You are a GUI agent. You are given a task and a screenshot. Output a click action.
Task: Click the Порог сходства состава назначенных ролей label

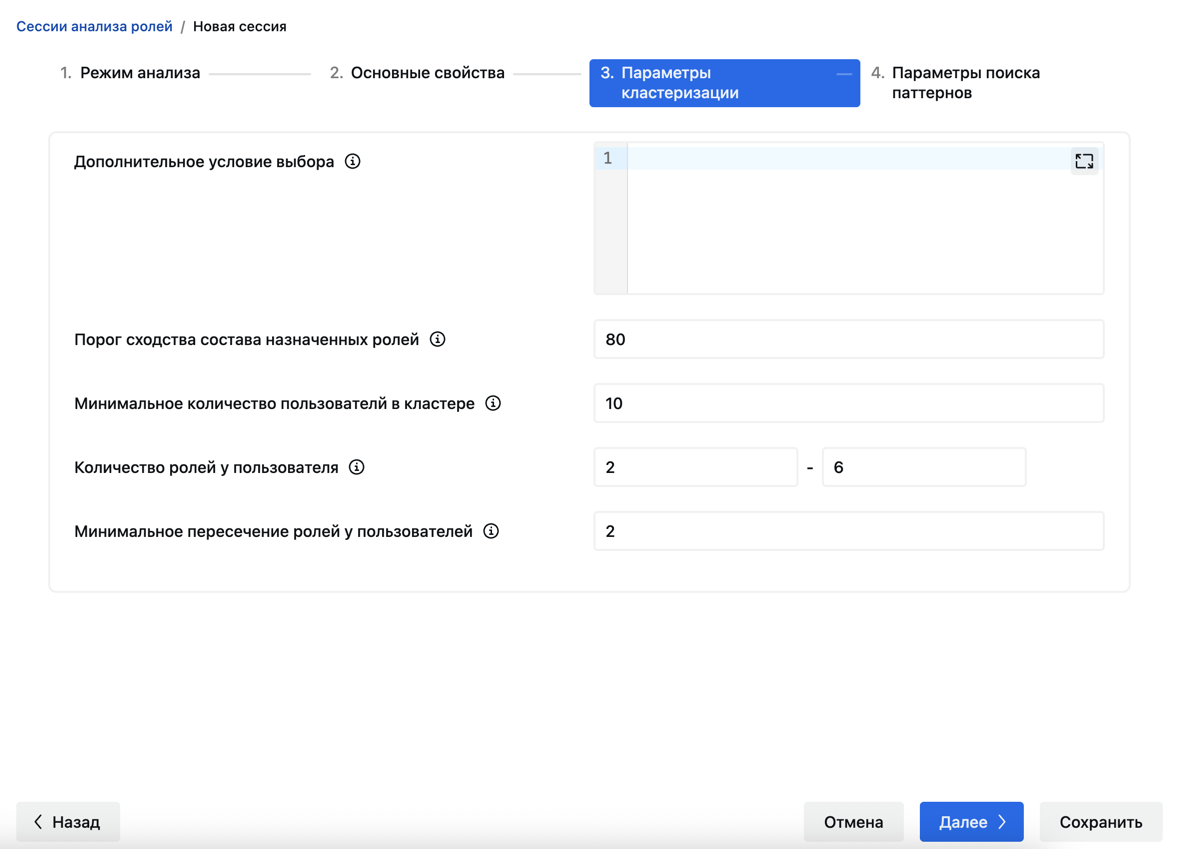pyautogui.click(x=247, y=339)
